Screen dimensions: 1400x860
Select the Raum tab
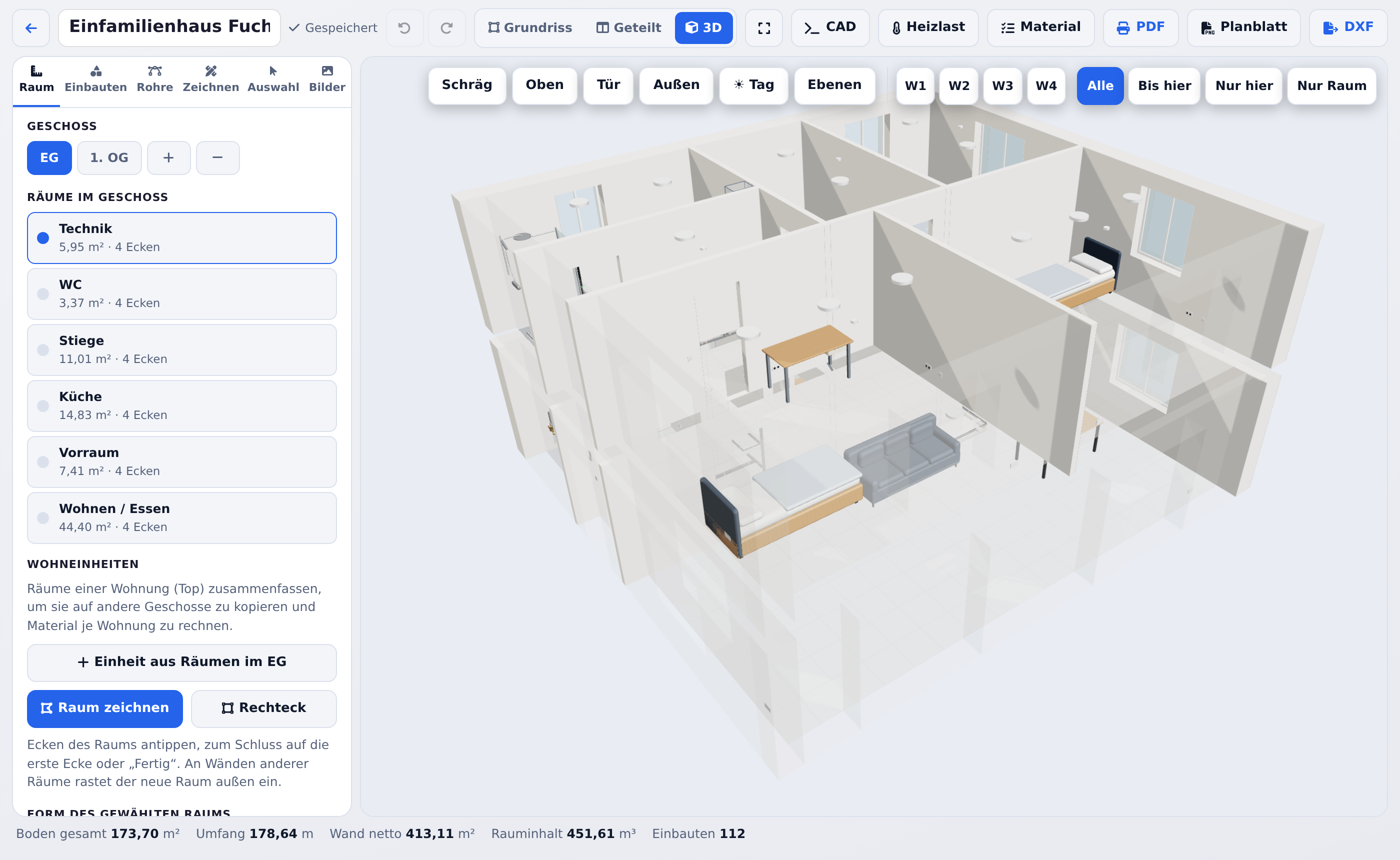pyautogui.click(x=36, y=79)
